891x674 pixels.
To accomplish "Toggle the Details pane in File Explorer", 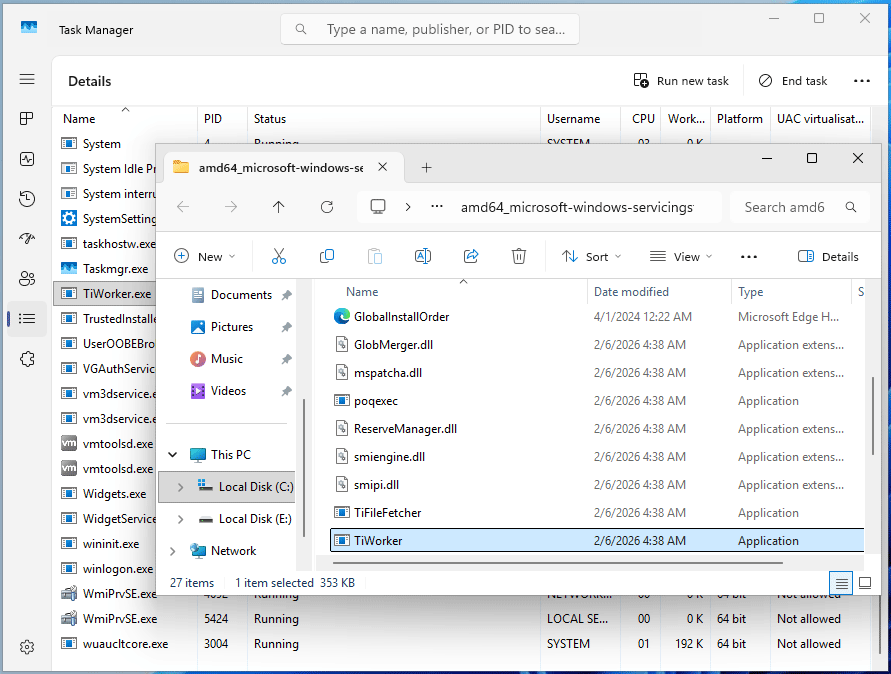I will click(828, 256).
